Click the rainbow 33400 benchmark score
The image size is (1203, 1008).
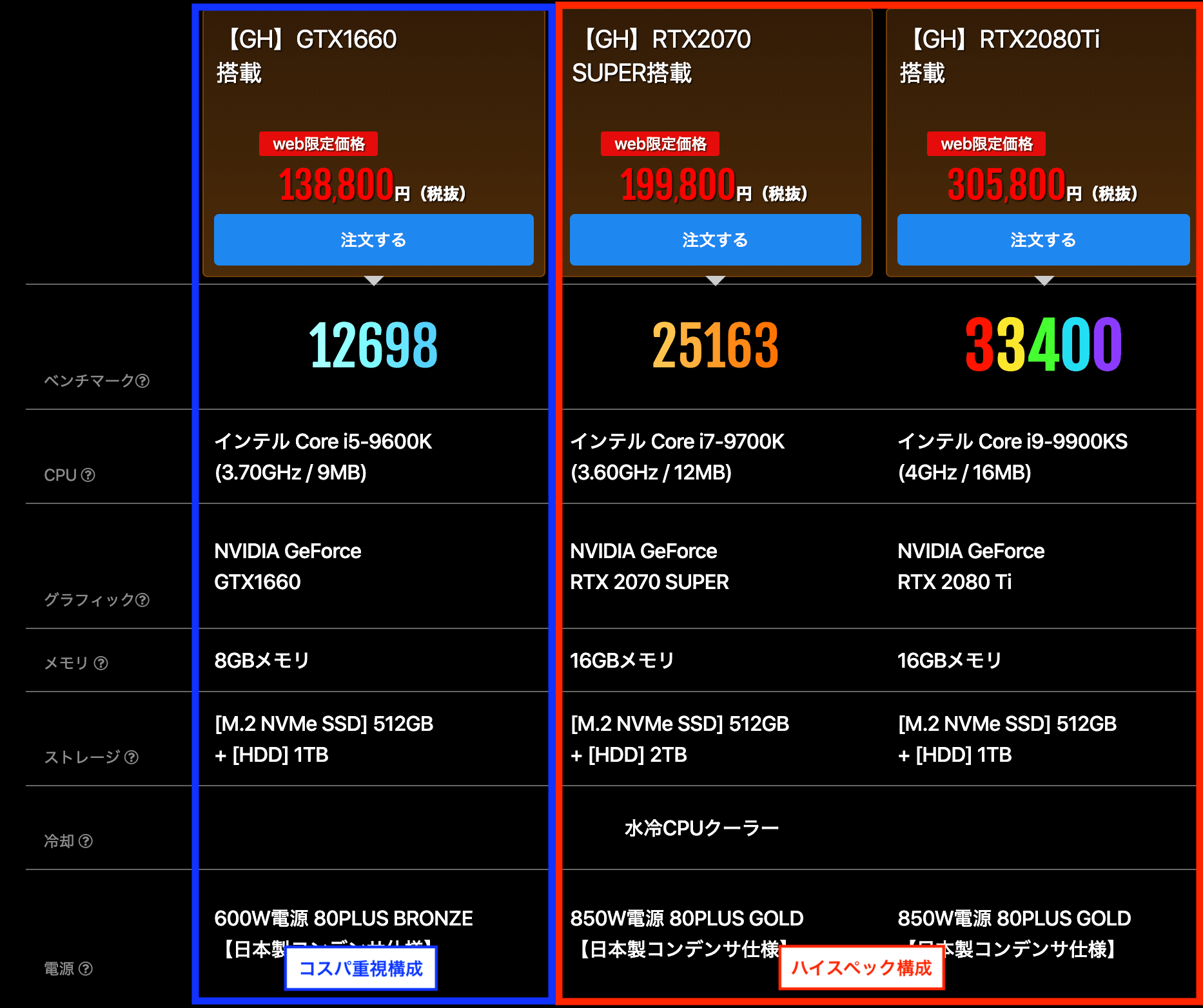(1043, 345)
